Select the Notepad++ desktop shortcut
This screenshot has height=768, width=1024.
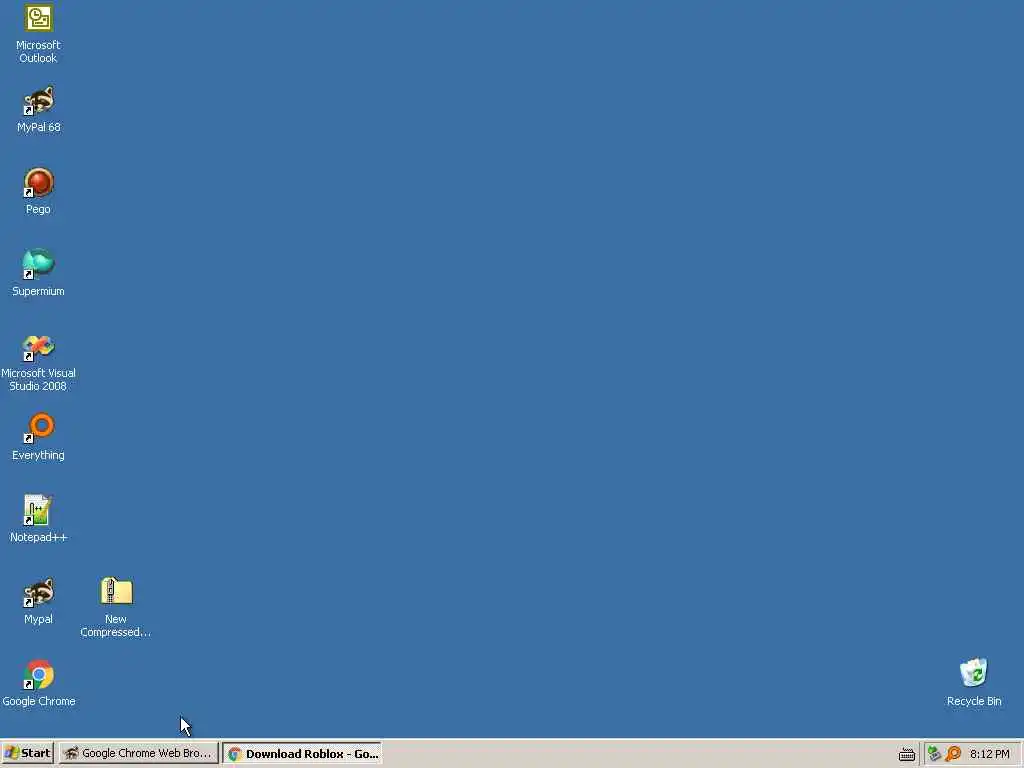tap(39, 519)
